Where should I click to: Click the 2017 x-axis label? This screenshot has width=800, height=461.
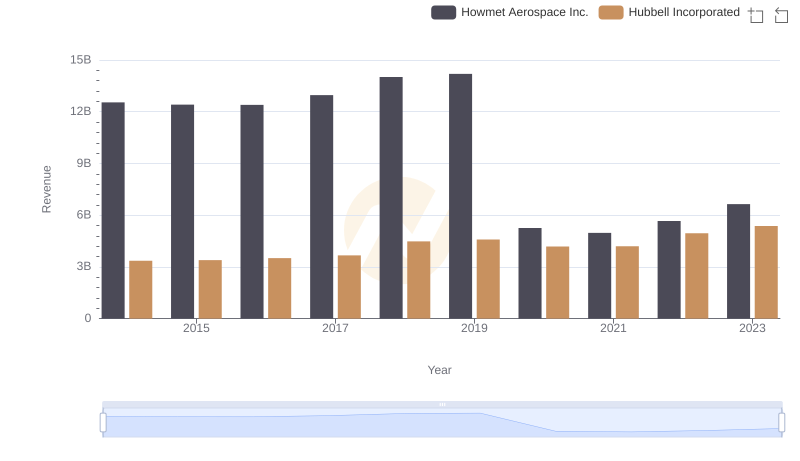[x=335, y=328]
